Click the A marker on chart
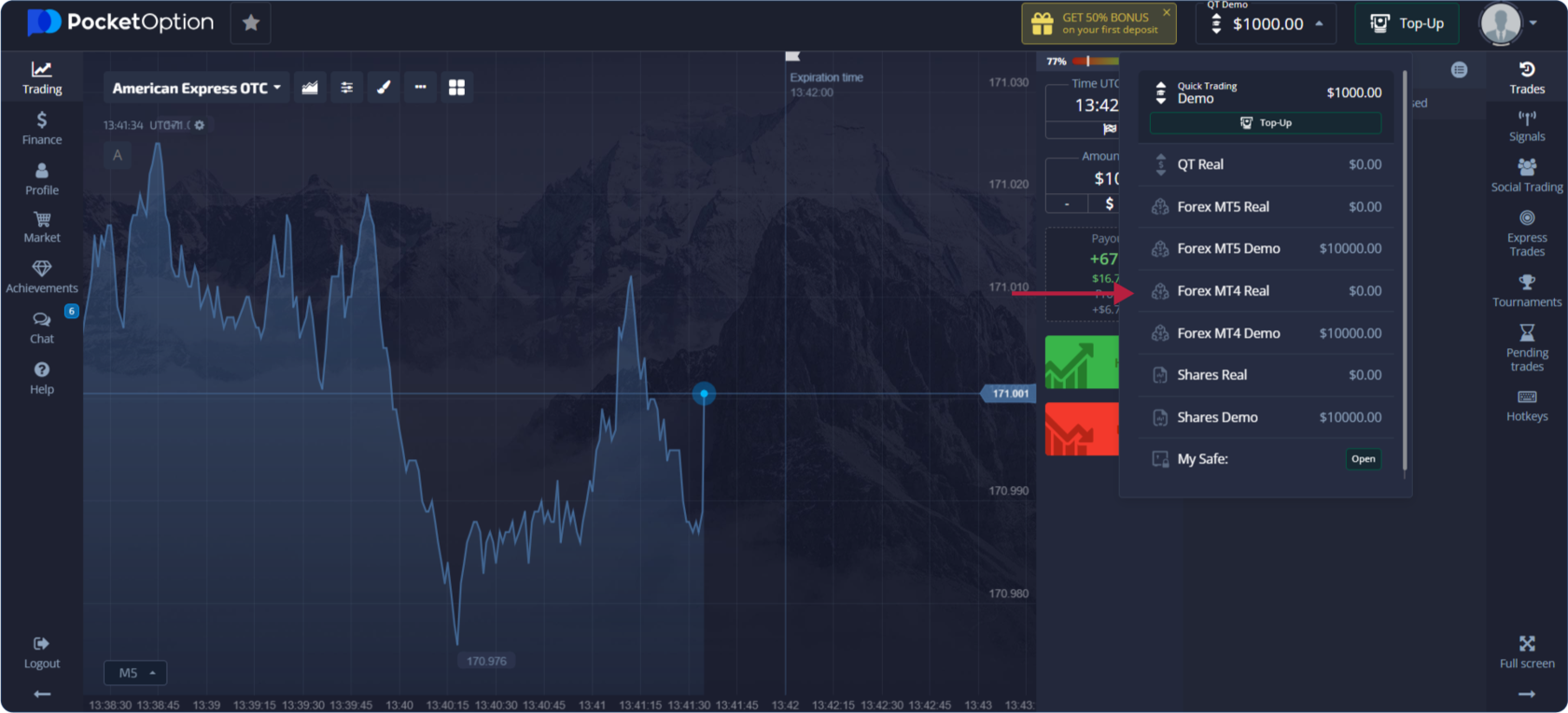Viewport: 1568px width, 713px height. point(118,156)
